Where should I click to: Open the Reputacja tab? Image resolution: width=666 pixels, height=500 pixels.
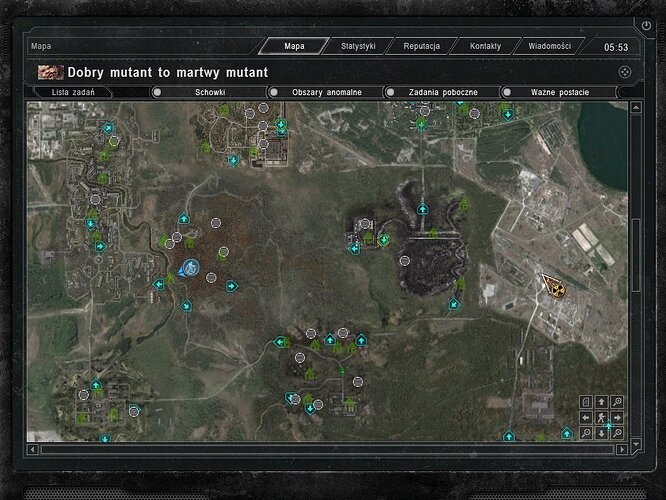point(421,46)
